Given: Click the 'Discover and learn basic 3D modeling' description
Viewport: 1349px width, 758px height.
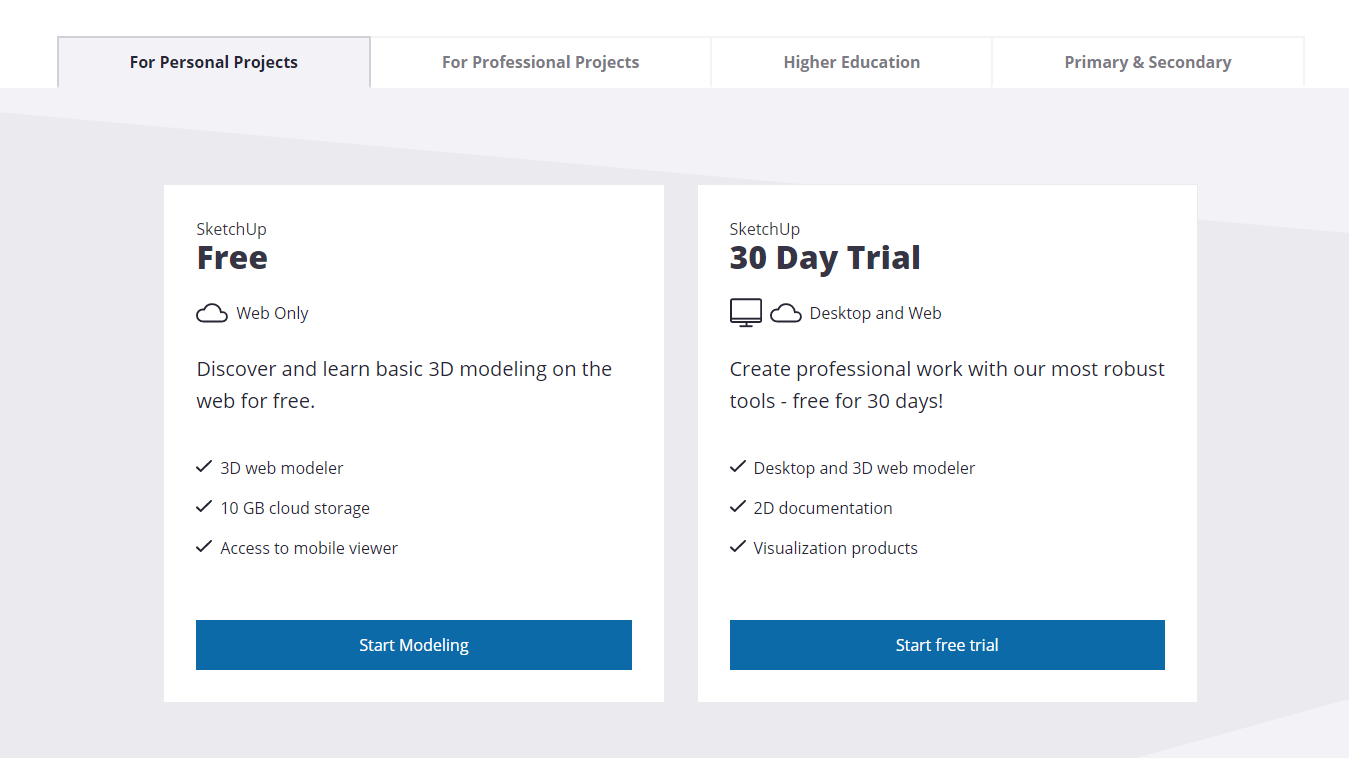Looking at the screenshot, I should pyautogui.click(x=404, y=385).
